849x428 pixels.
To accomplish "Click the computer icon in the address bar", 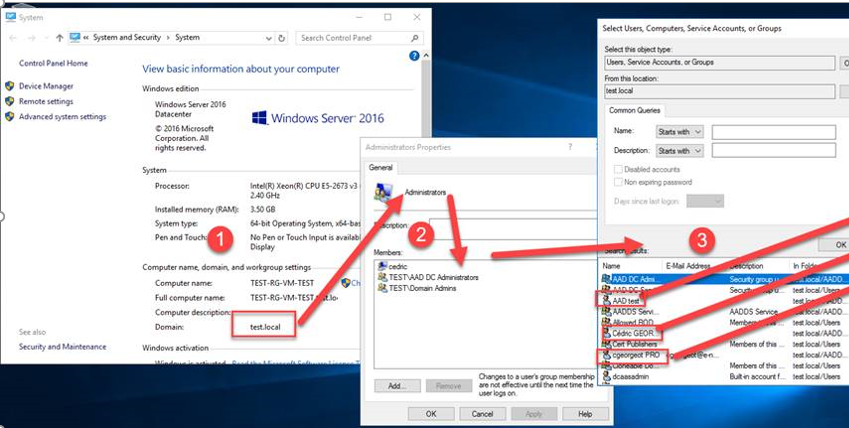I will click(x=74, y=37).
